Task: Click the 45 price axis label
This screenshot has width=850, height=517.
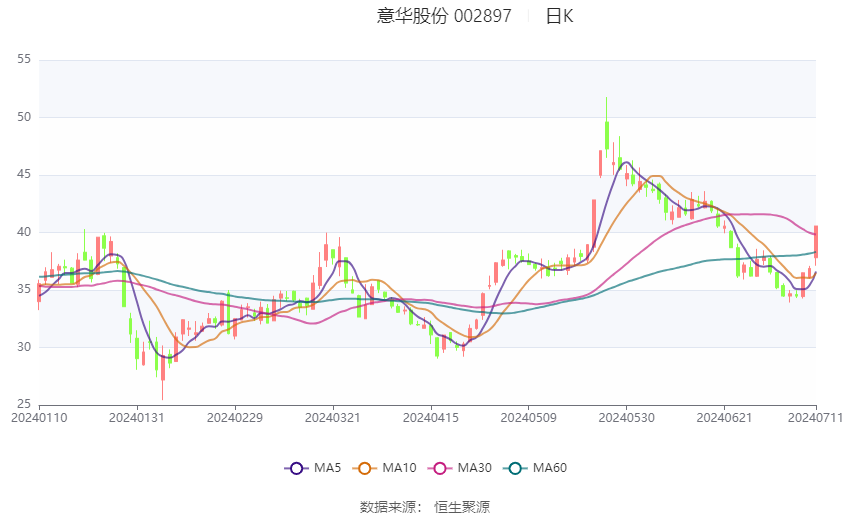Action: (24, 175)
